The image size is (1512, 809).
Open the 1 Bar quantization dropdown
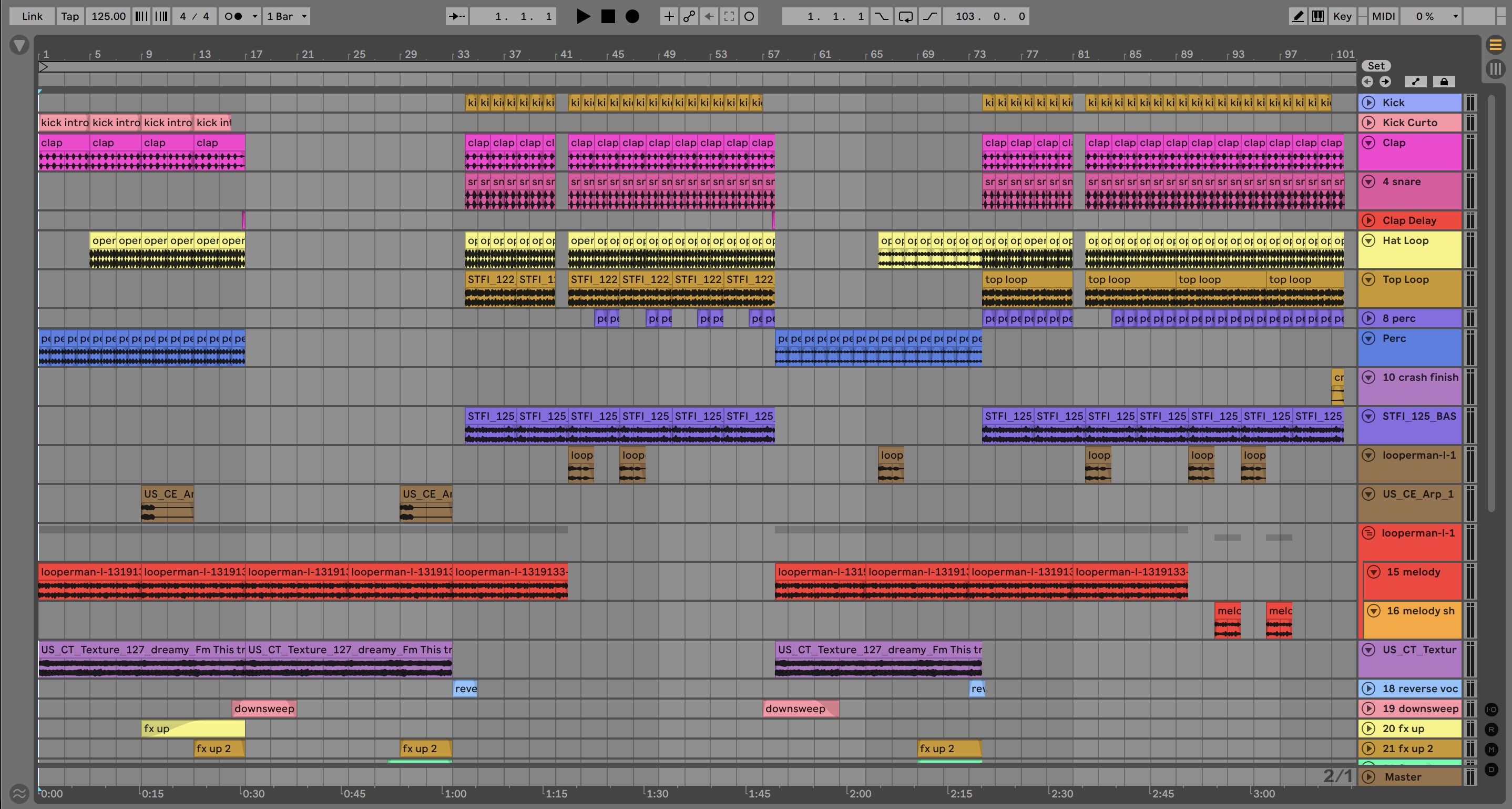(287, 16)
